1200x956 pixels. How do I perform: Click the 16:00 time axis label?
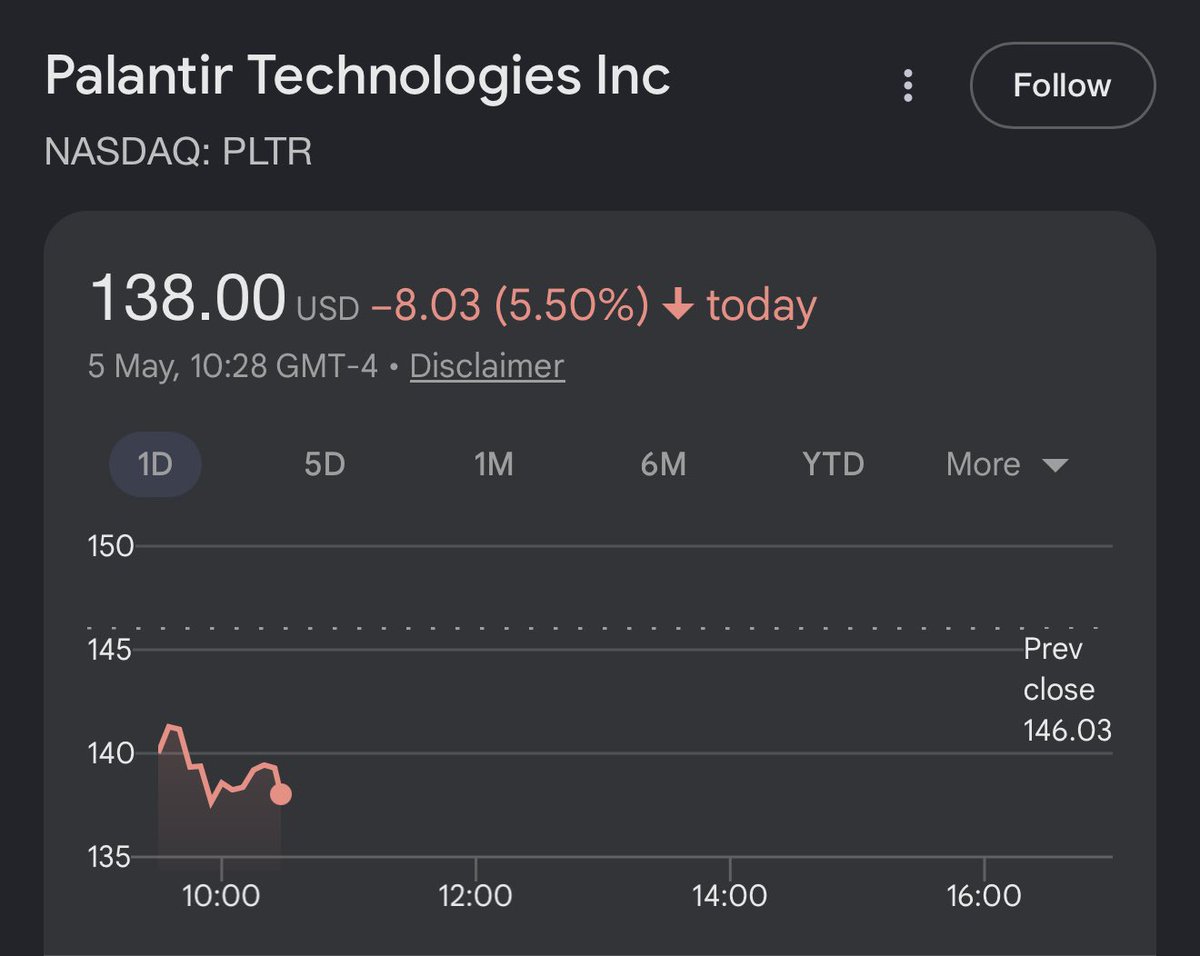pyautogui.click(x=984, y=894)
